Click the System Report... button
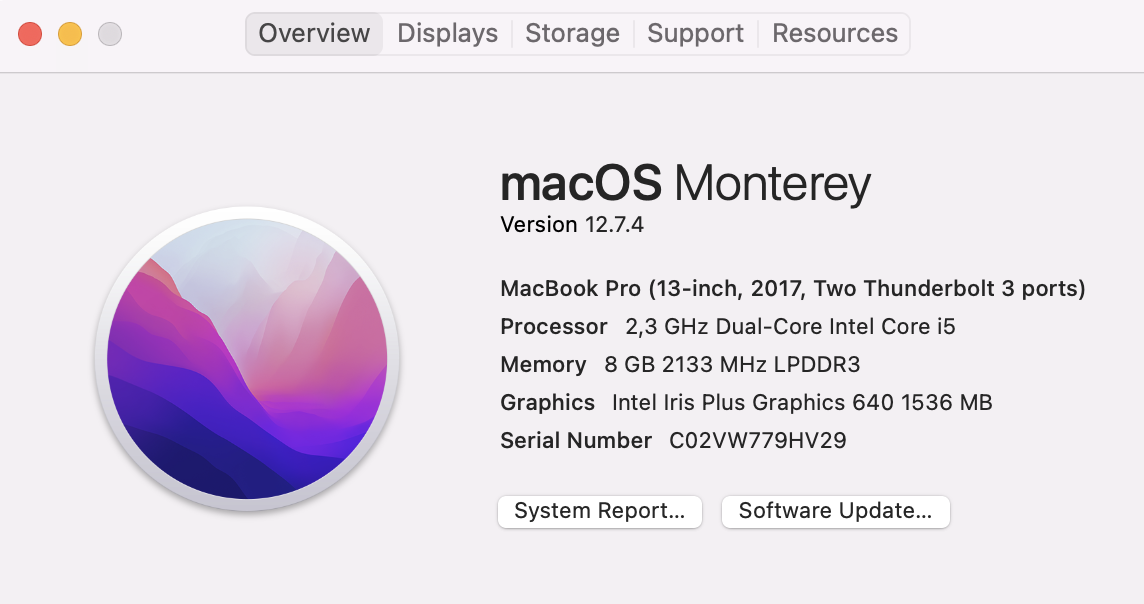1144x604 pixels. 600,511
